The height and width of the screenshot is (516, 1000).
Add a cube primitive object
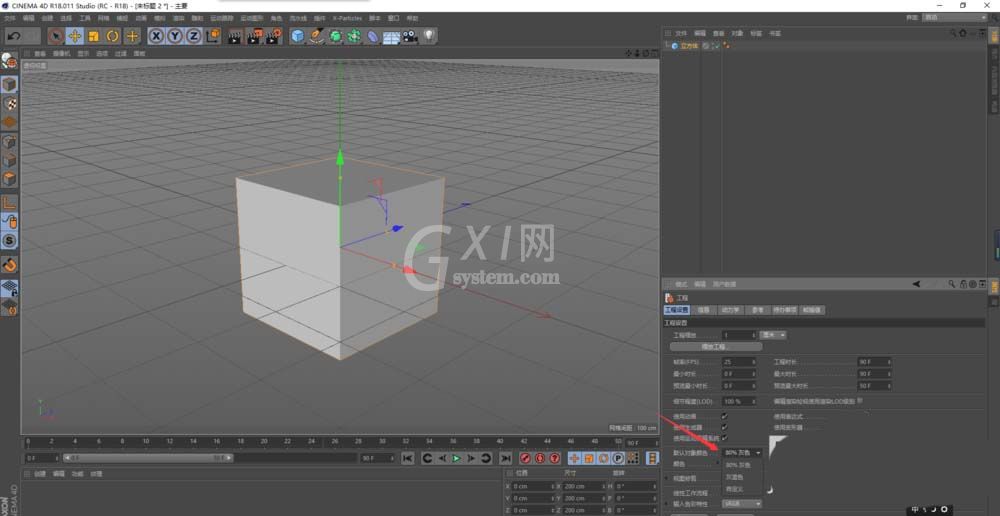298,36
